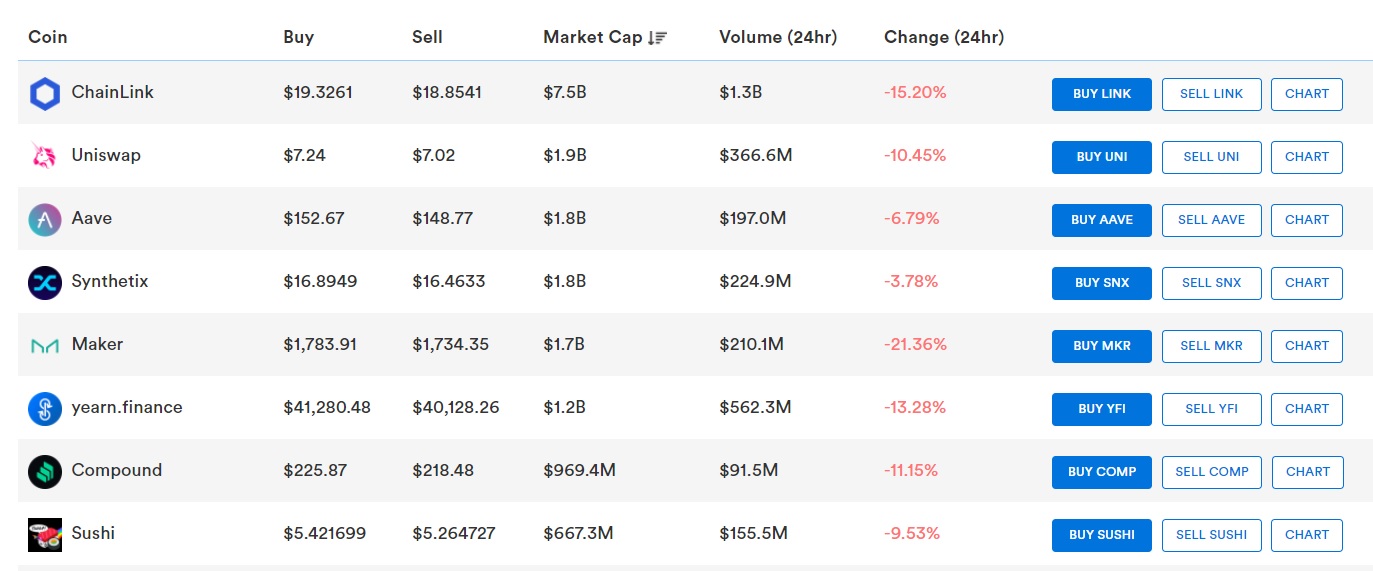
Task: Click the Change (24hr) column header
Action: pyautogui.click(x=943, y=38)
